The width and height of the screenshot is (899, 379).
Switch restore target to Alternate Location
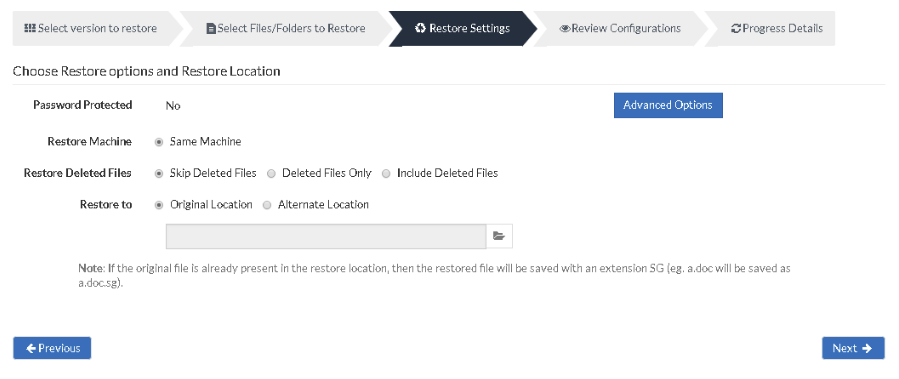tap(267, 205)
